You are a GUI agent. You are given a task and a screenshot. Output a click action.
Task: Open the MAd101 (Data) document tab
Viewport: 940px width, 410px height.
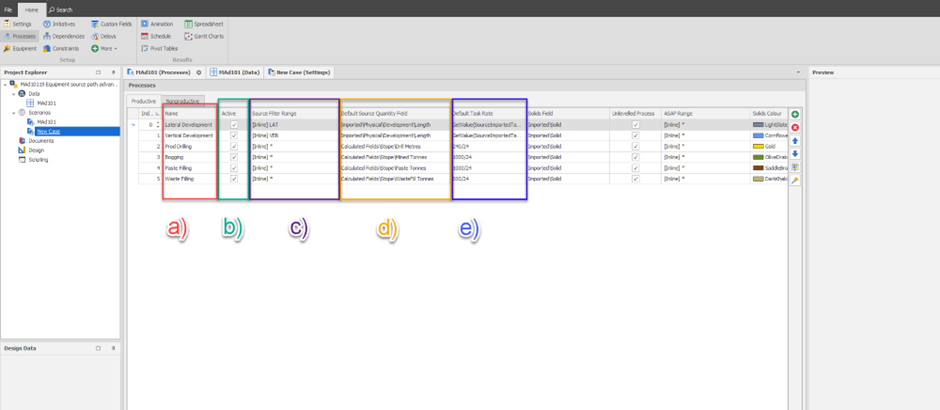point(238,72)
